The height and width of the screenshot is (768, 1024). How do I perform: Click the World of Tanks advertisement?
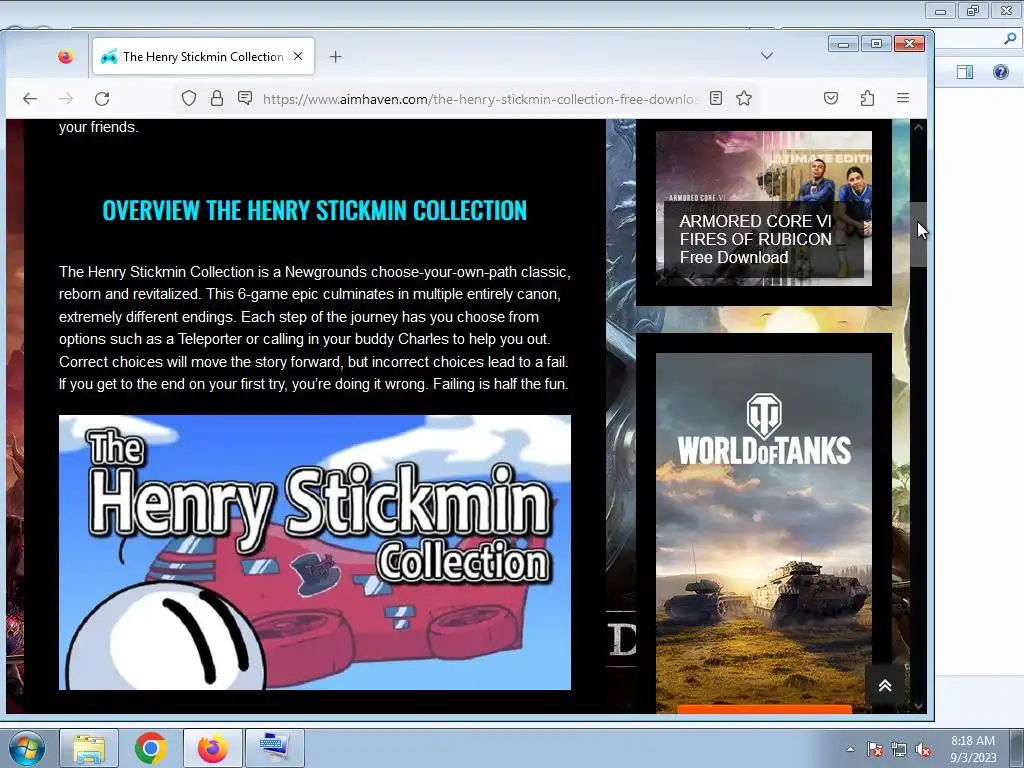point(764,529)
